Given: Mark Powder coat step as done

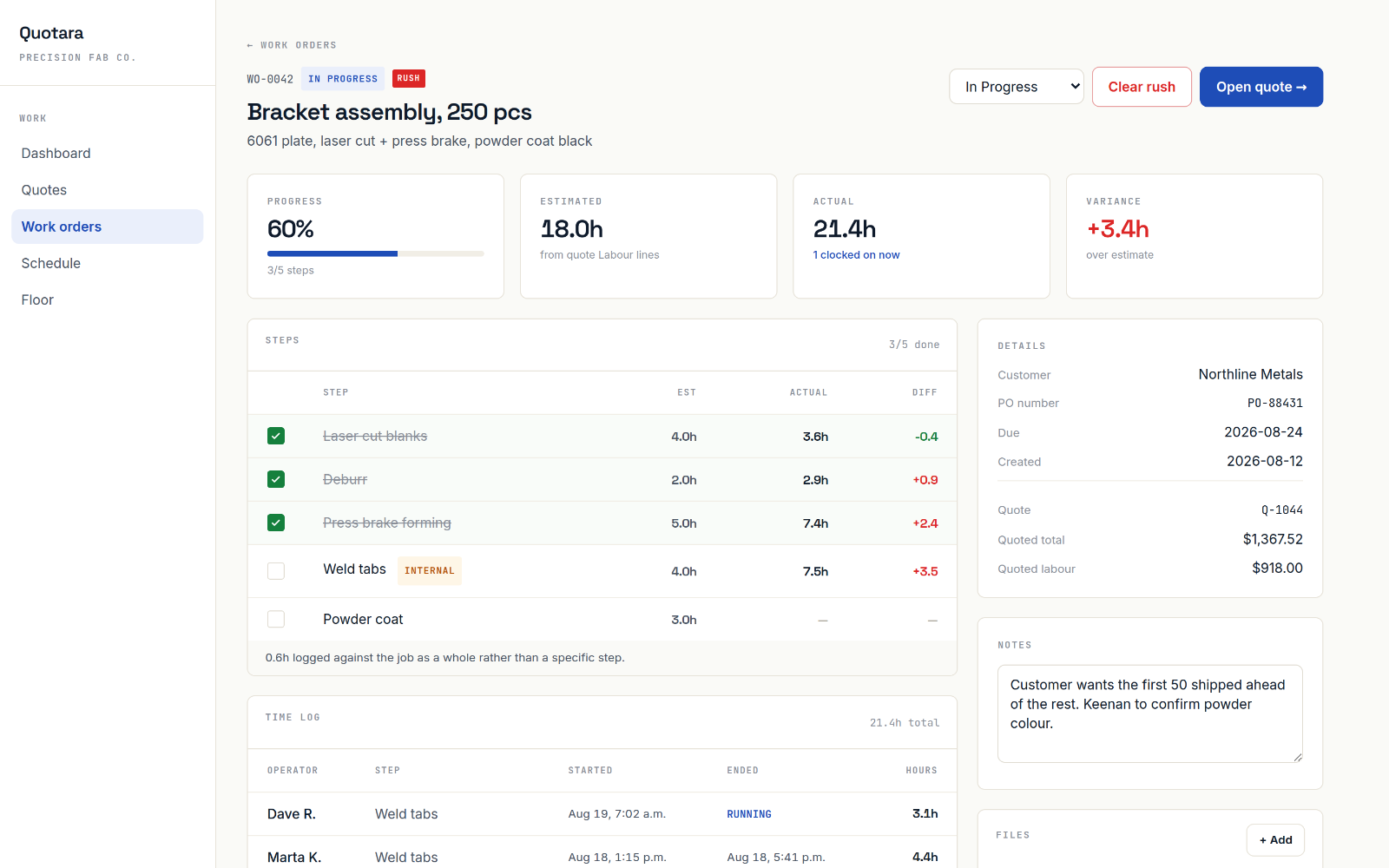Looking at the screenshot, I should tap(276, 619).
